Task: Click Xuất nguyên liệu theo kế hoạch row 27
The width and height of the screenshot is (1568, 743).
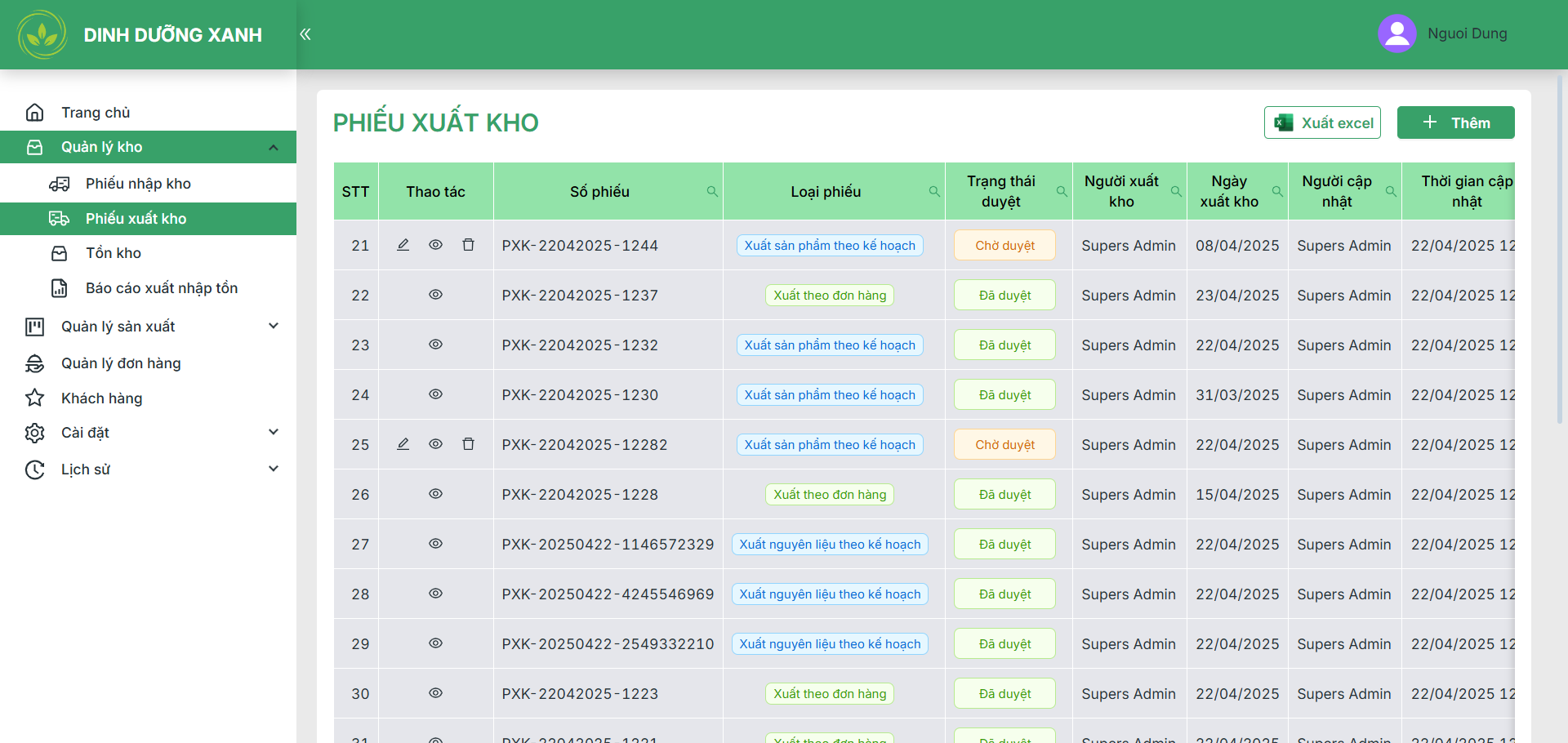Action: [x=830, y=545]
